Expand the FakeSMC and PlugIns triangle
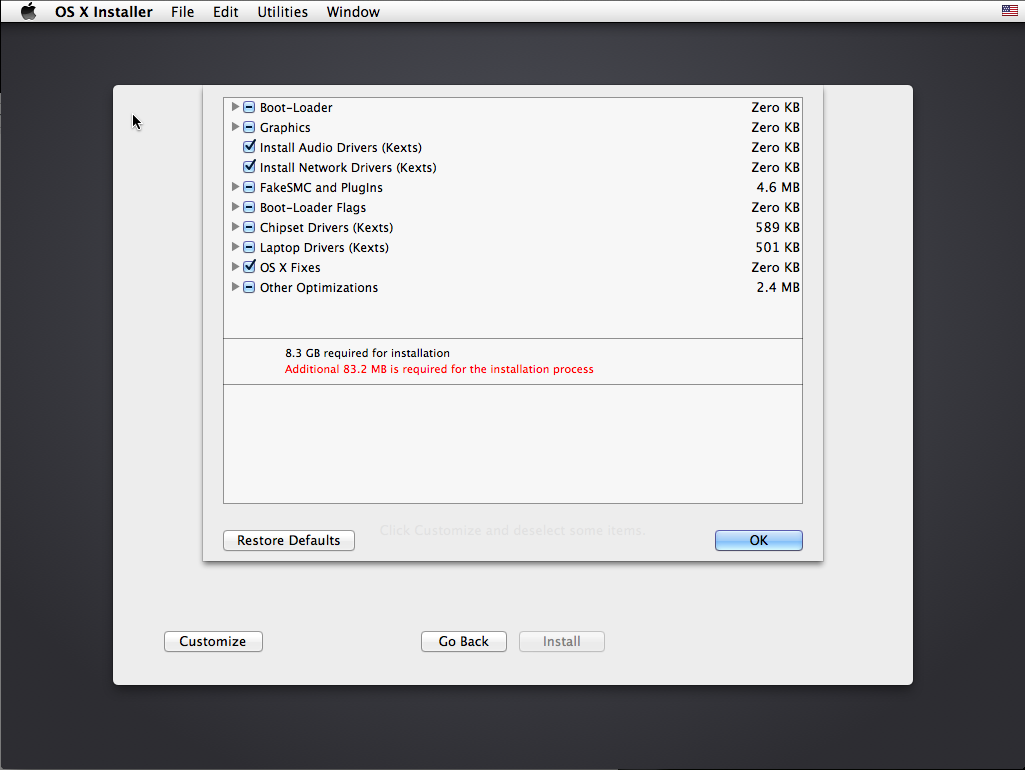This screenshot has height=770, width=1025. (x=235, y=187)
